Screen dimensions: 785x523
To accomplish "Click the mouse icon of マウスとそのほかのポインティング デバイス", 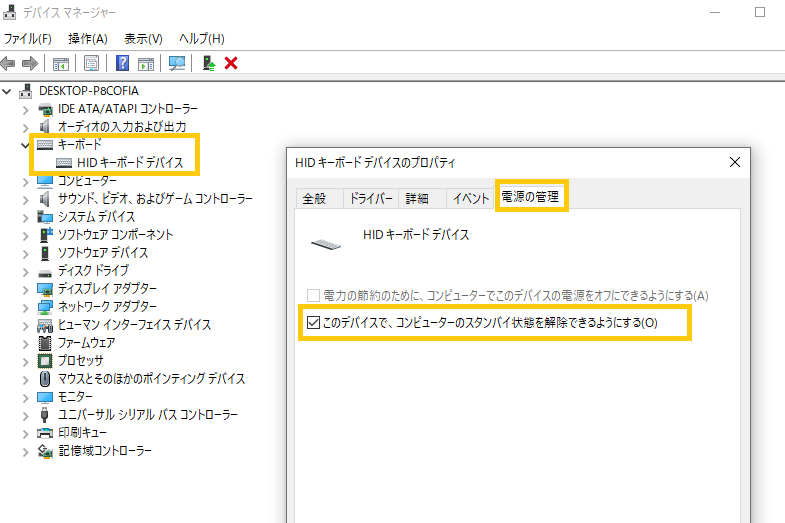I will pyautogui.click(x=45, y=379).
